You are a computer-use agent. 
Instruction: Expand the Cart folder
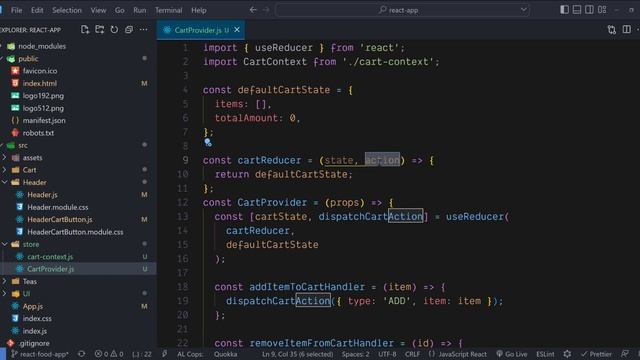pos(29,170)
